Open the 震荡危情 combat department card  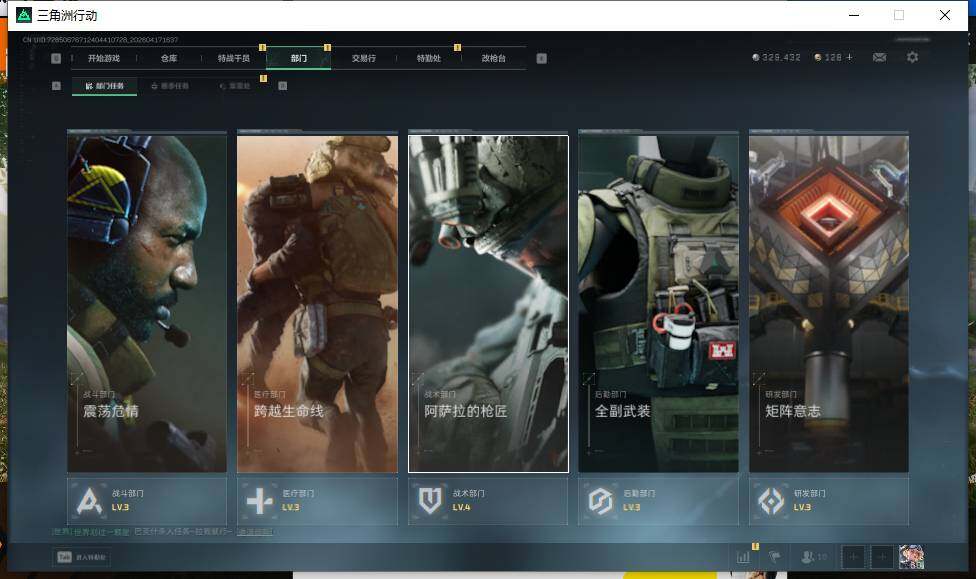coord(147,303)
